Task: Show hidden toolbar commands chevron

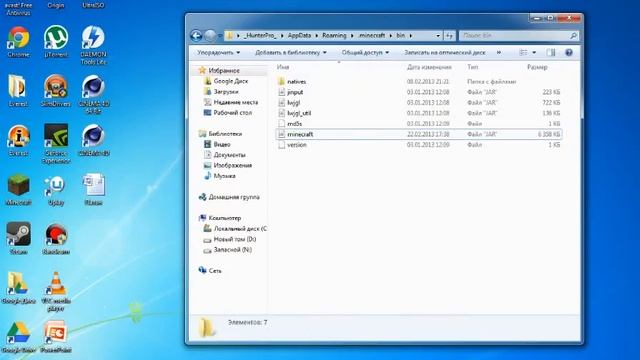Action: (499, 53)
